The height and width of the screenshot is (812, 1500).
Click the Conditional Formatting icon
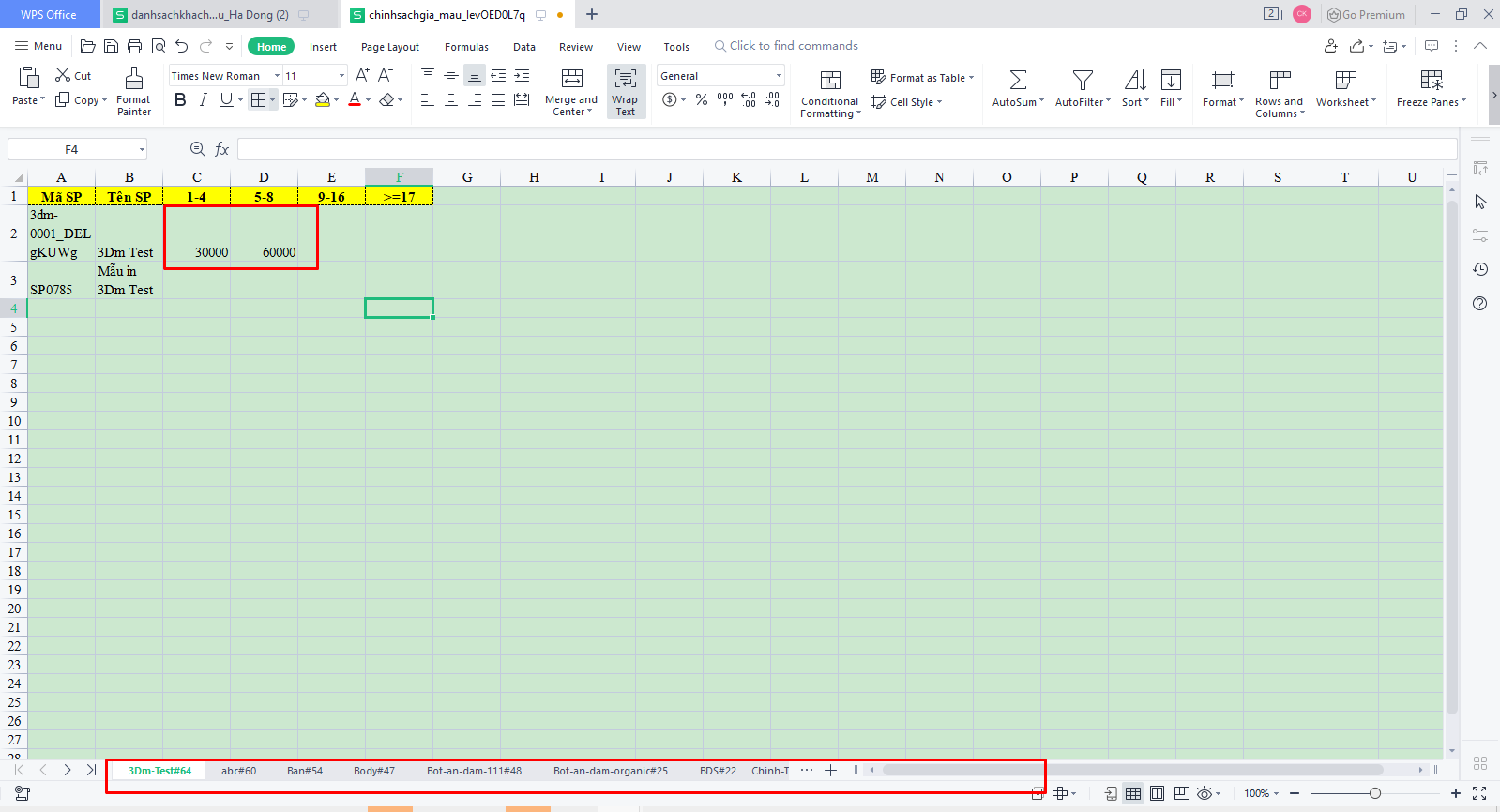[x=830, y=80]
